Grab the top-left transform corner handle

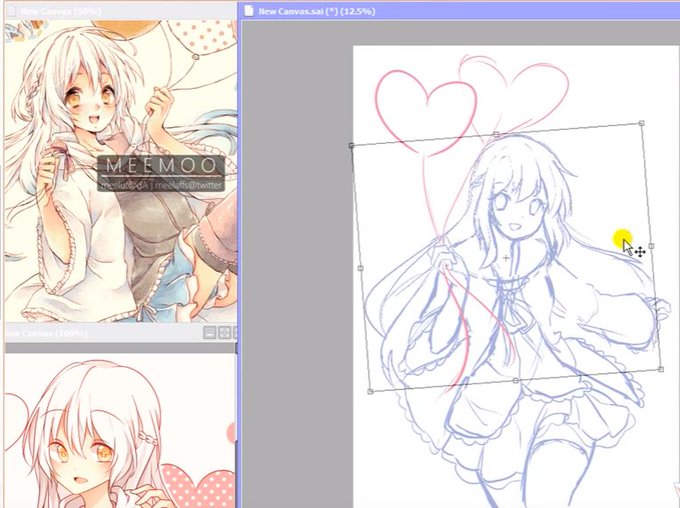(351, 146)
